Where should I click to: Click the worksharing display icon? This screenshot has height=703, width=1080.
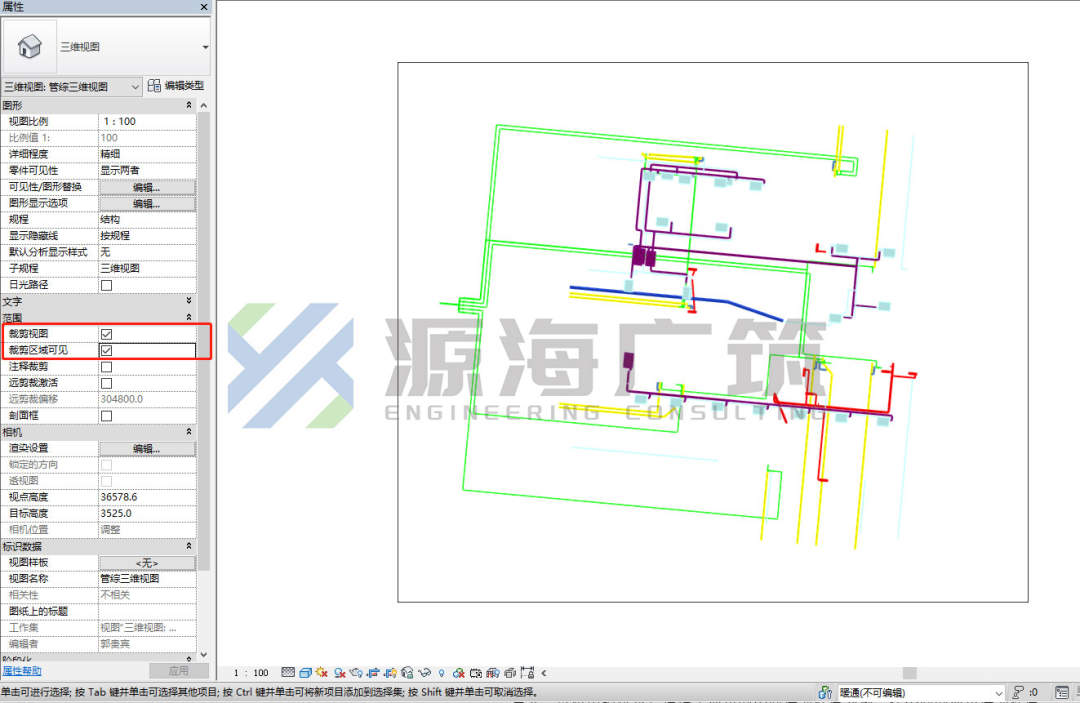tap(458, 673)
